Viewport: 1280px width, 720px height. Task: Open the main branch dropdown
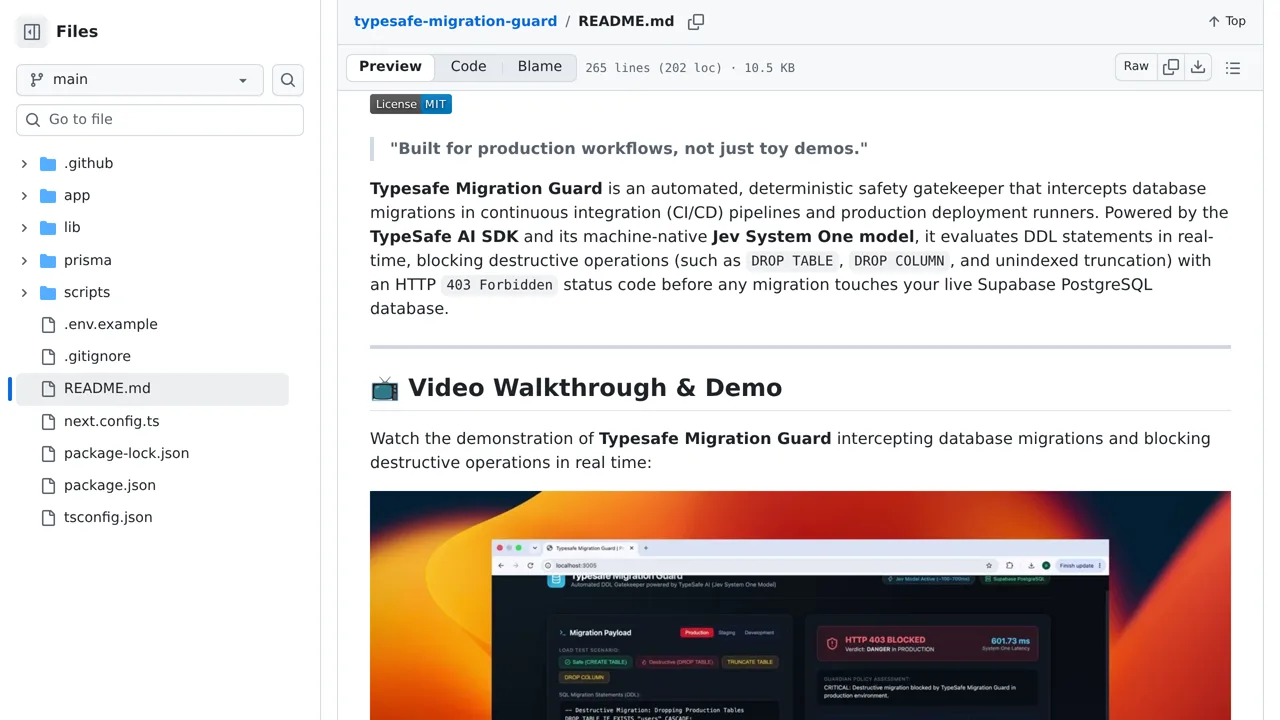click(140, 80)
